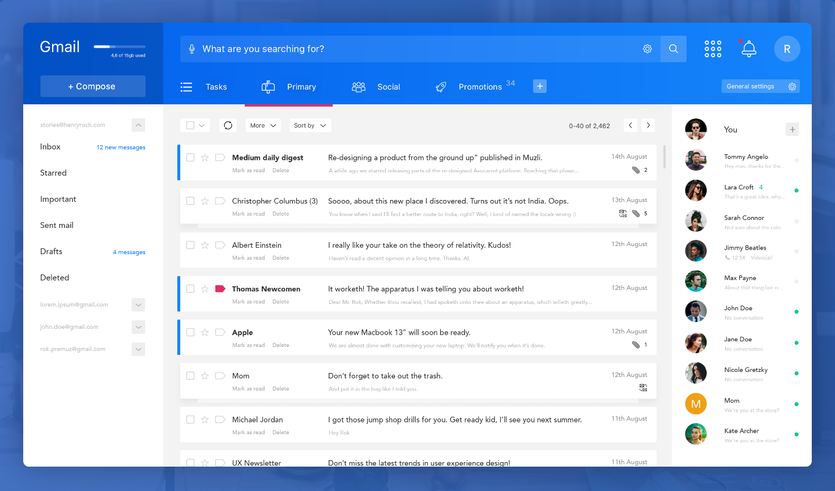The height and width of the screenshot is (491, 835).
Task: Click Mark as read under Mom email
Action: [248, 389]
